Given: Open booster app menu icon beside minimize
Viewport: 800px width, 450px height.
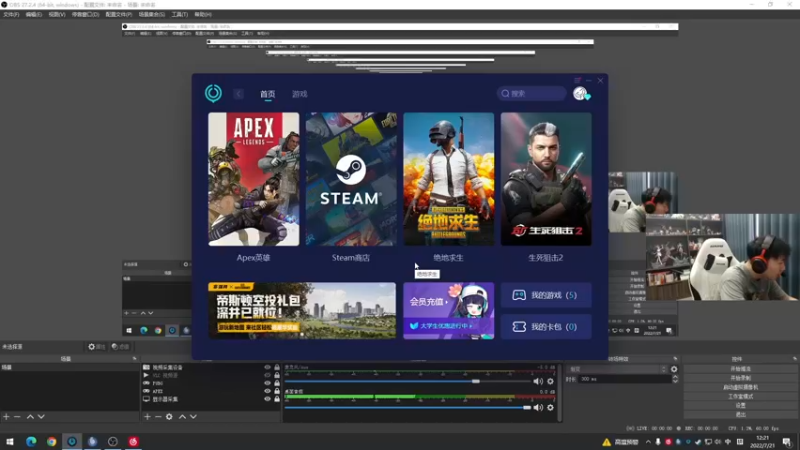Looking at the screenshot, I should click(577, 80).
